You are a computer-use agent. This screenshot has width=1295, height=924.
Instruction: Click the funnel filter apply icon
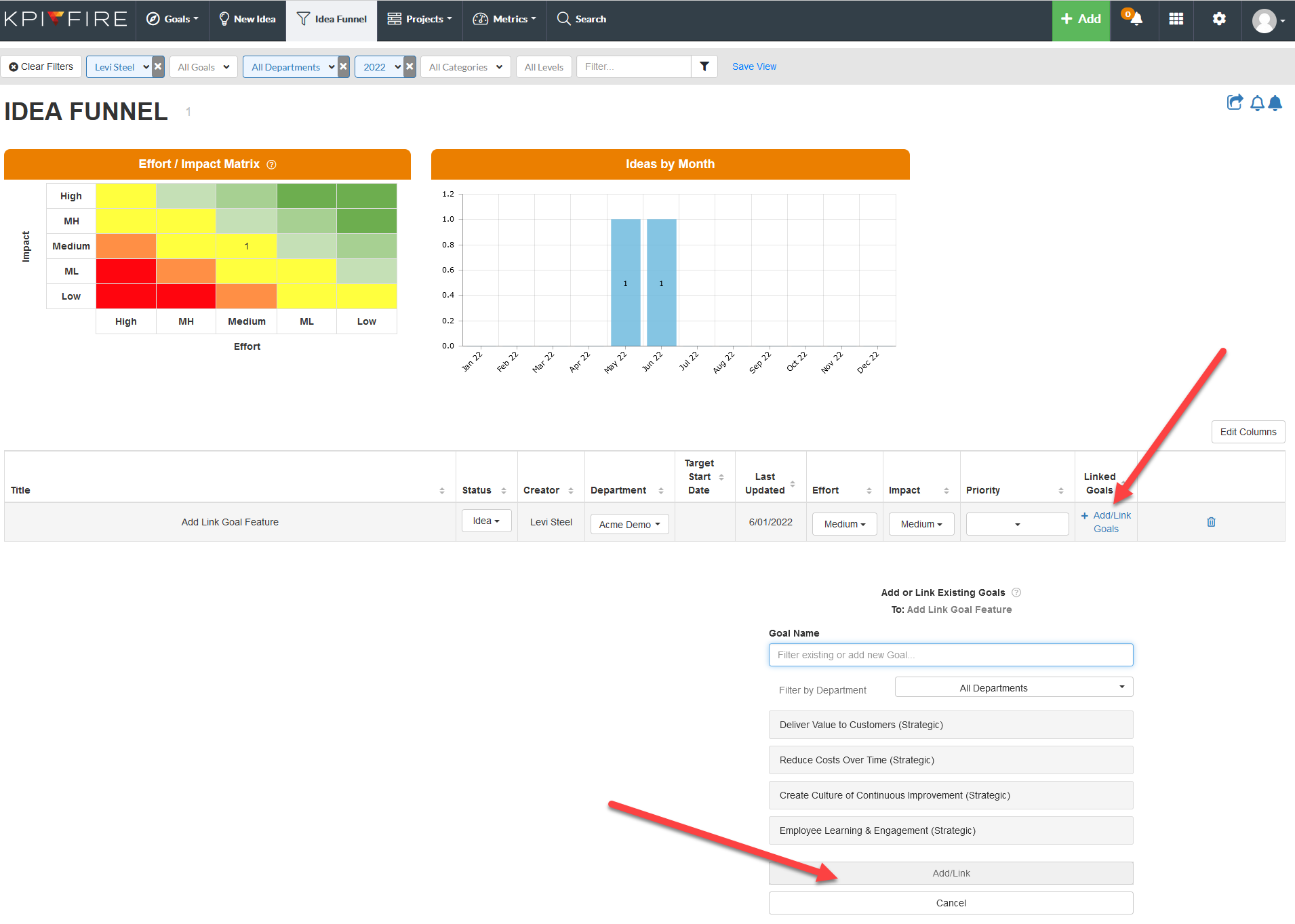[704, 66]
